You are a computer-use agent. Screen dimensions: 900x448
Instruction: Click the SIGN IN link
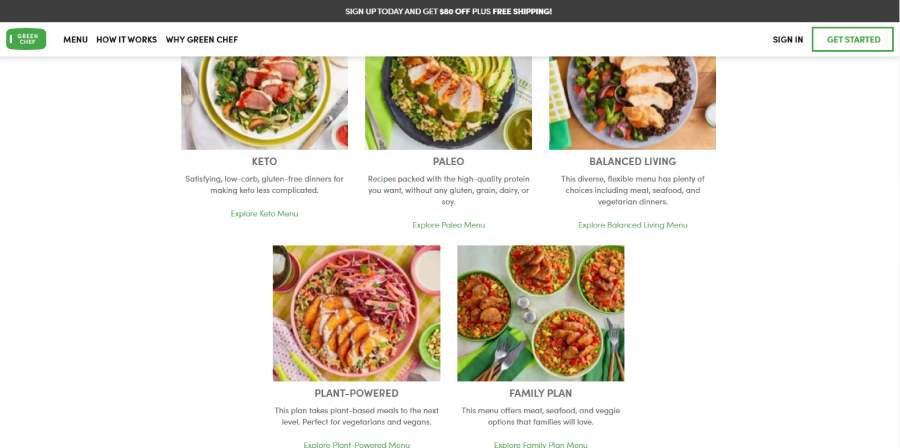coord(788,40)
